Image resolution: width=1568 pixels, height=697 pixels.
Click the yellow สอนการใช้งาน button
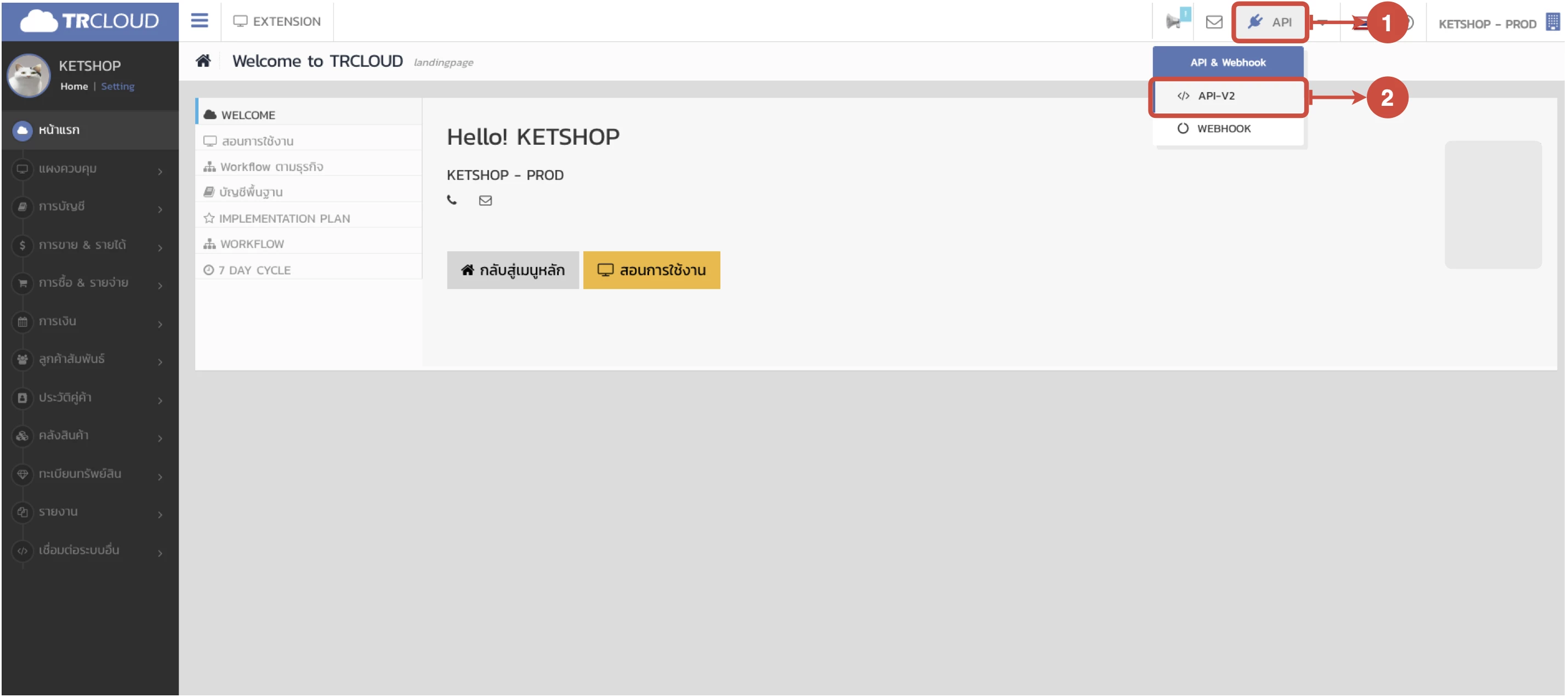click(651, 270)
